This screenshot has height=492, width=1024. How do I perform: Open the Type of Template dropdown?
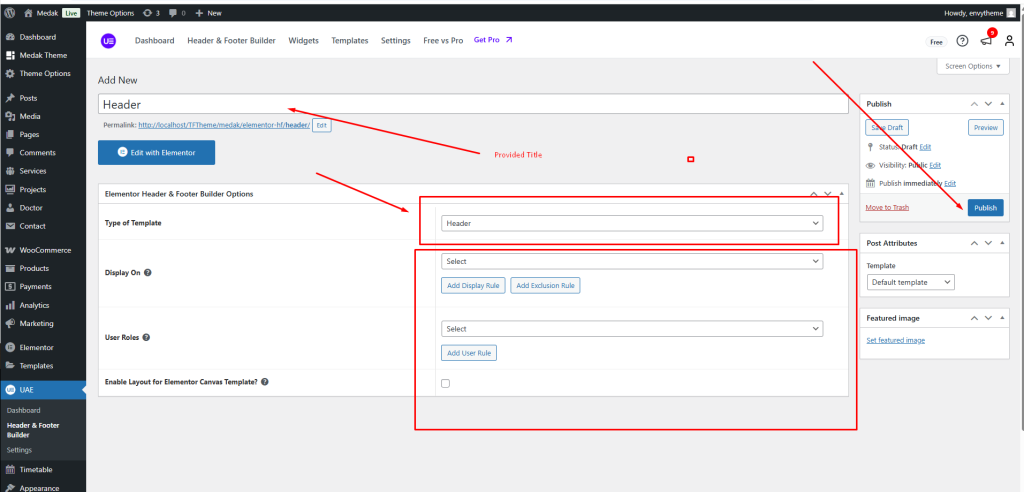pyautogui.click(x=632, y=223)
